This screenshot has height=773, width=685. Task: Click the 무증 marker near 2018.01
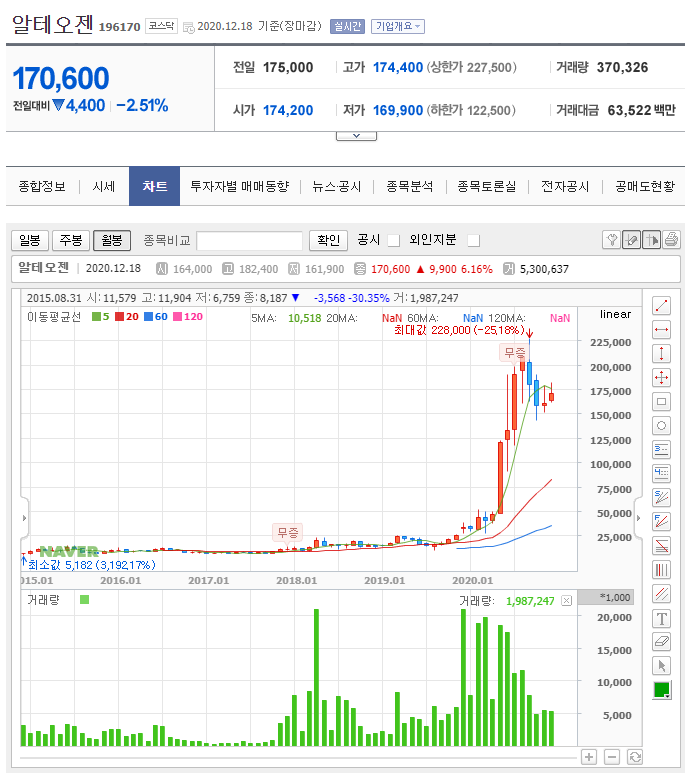[288, 532]
